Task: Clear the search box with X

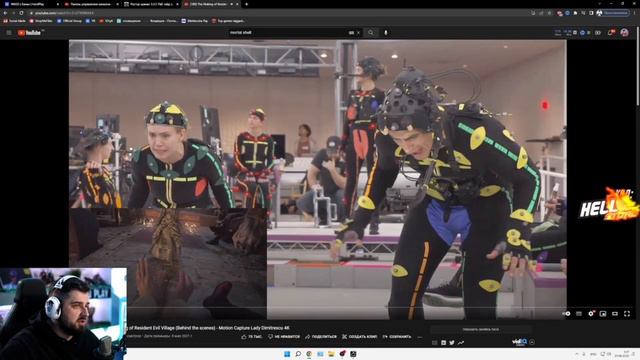Action: click(358, 33)
